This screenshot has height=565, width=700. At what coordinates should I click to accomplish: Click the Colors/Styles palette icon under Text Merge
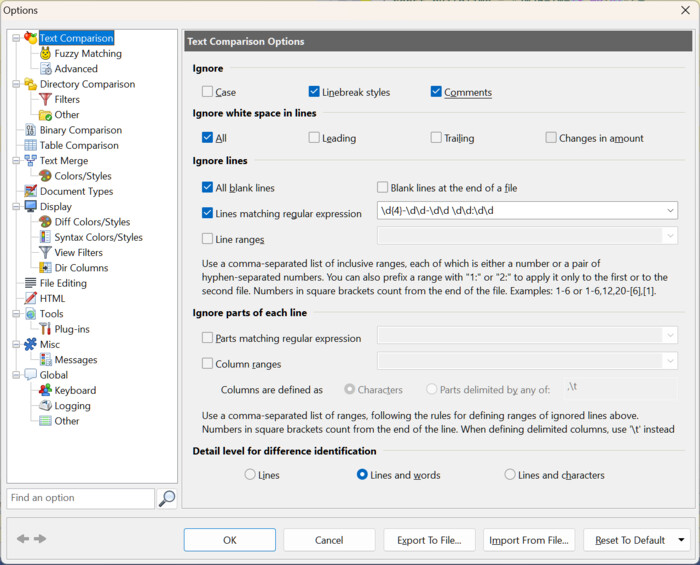pos(45,176)
